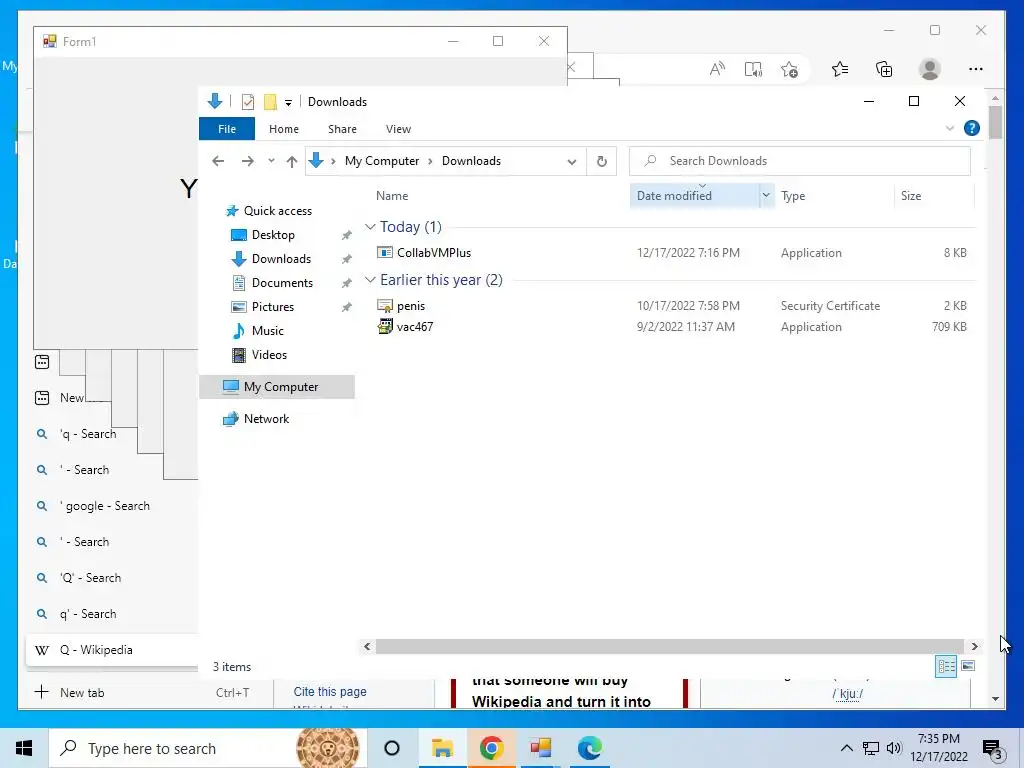Screen dimensions: 1024x768
Task: Select the CollabVMPlus application file
Action: coord(434,253)
